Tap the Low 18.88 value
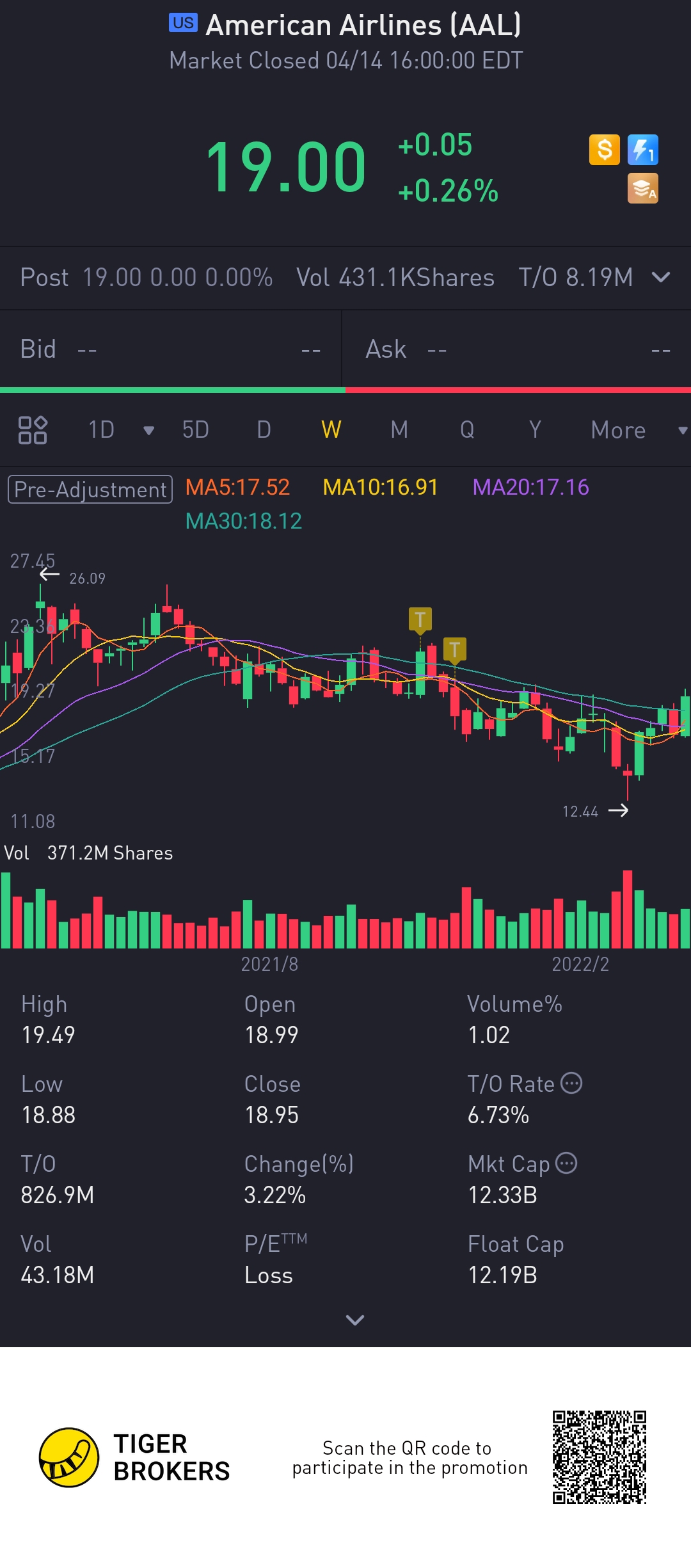The image size is (691, 1568). point(48,1116)
